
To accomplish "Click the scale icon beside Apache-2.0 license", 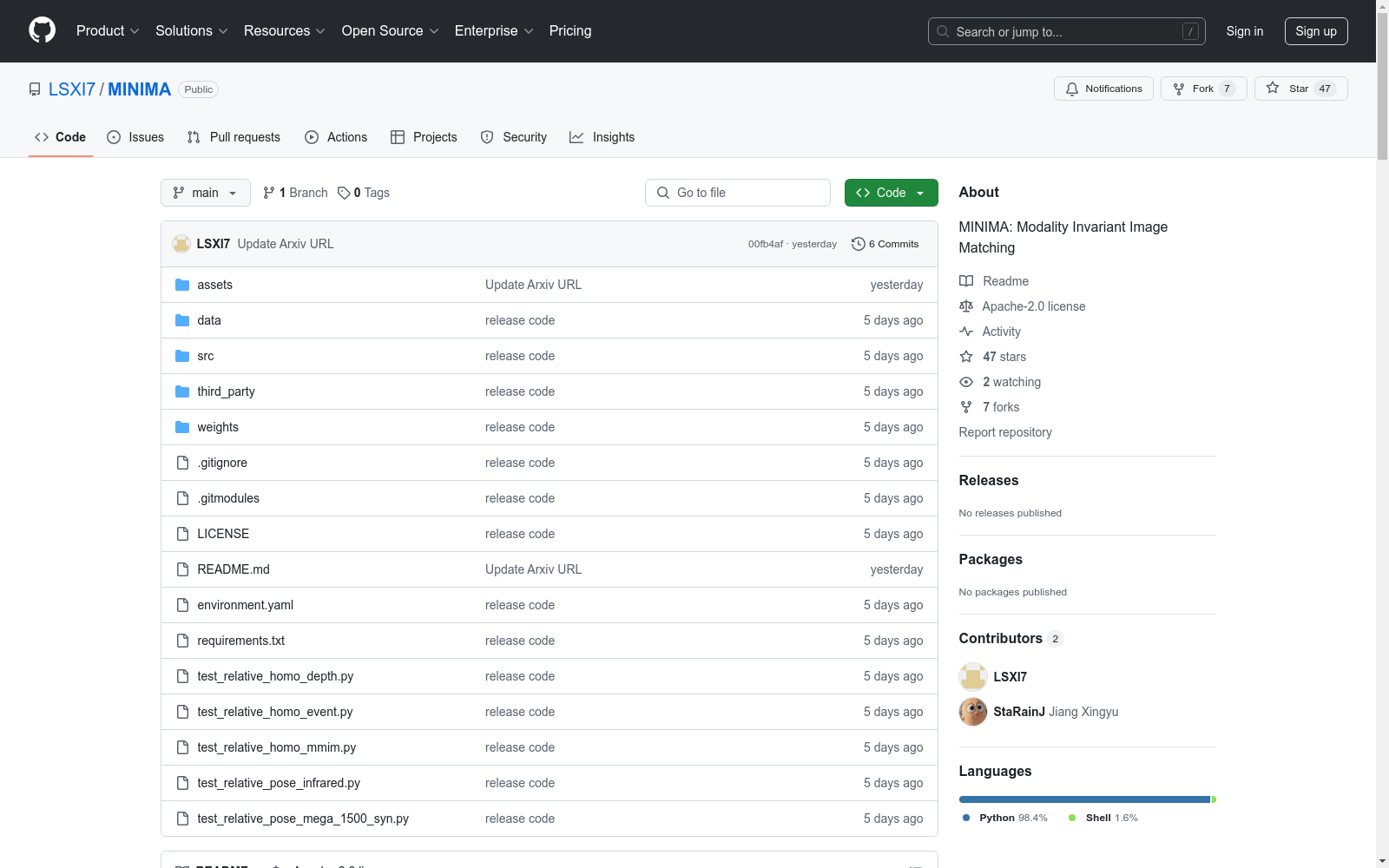I will point(966,306).
